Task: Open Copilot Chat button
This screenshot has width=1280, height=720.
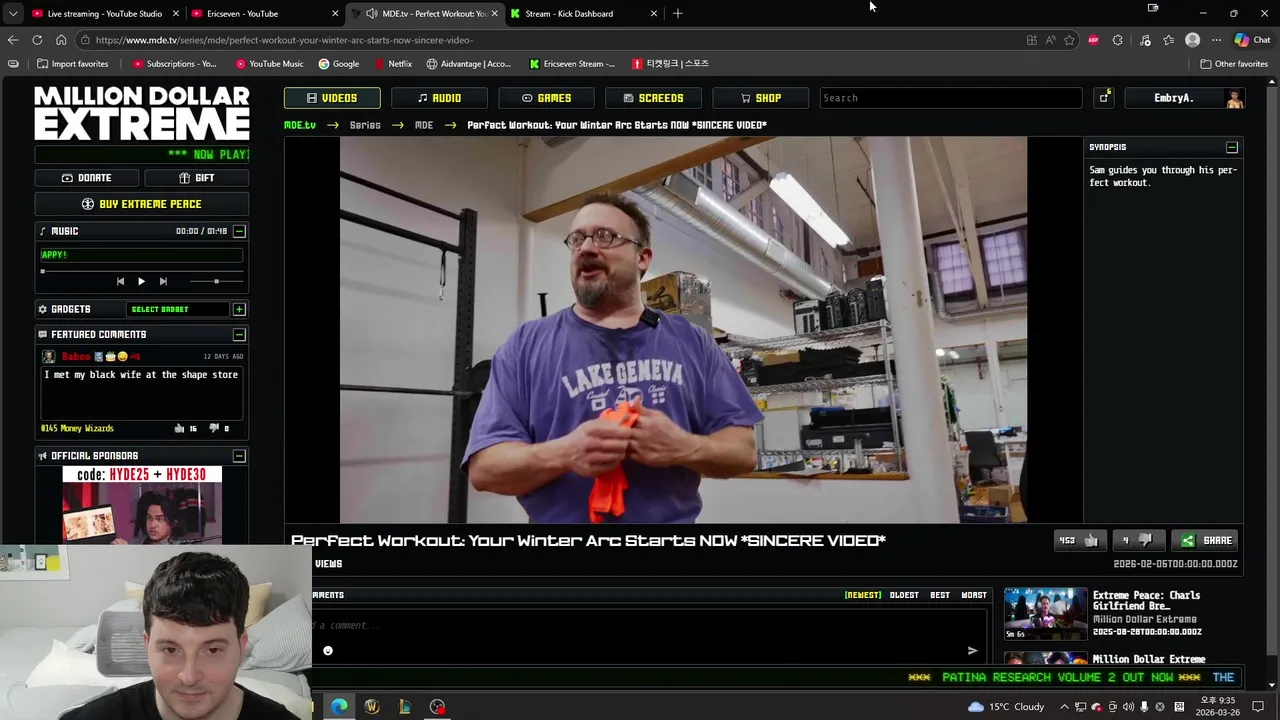Action: [x=1252, y=40]
